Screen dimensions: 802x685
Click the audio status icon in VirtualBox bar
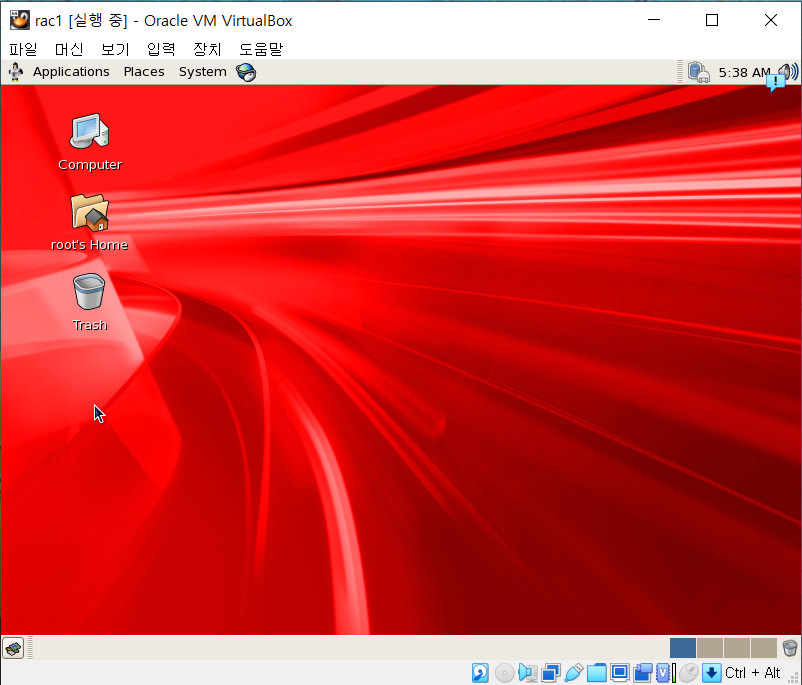528,673
